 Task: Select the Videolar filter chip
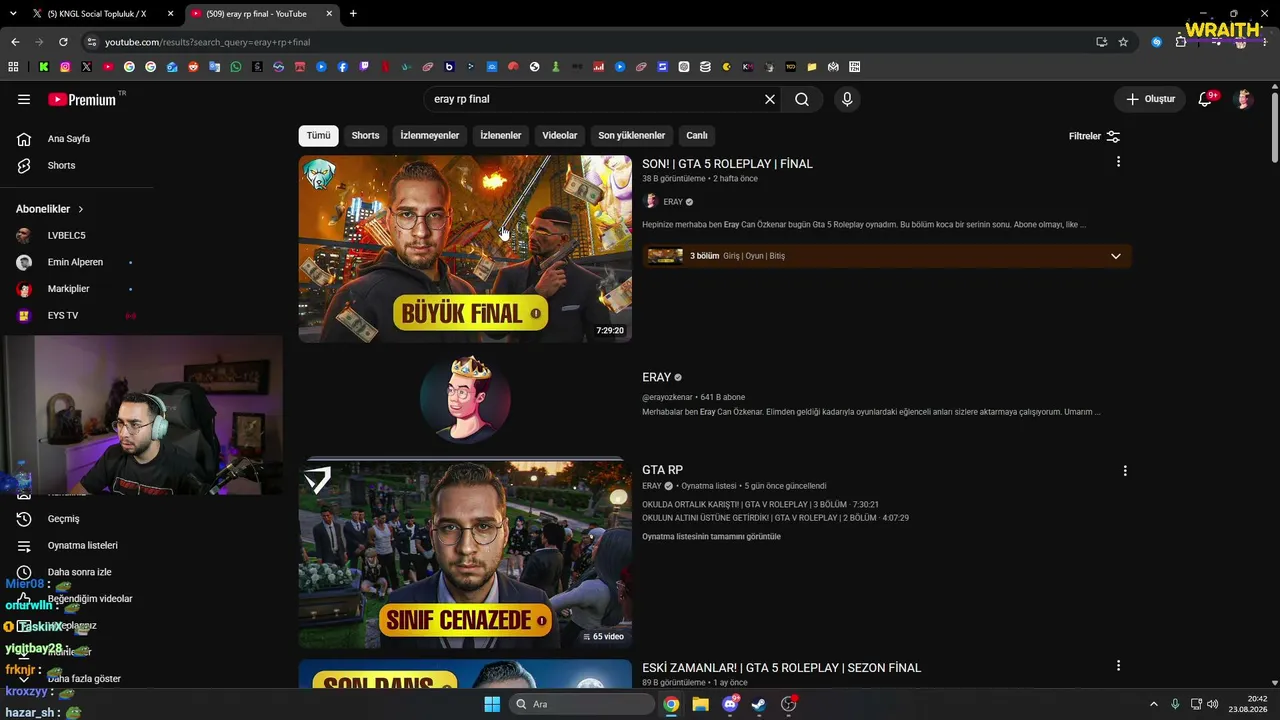[x=560, y=136]
